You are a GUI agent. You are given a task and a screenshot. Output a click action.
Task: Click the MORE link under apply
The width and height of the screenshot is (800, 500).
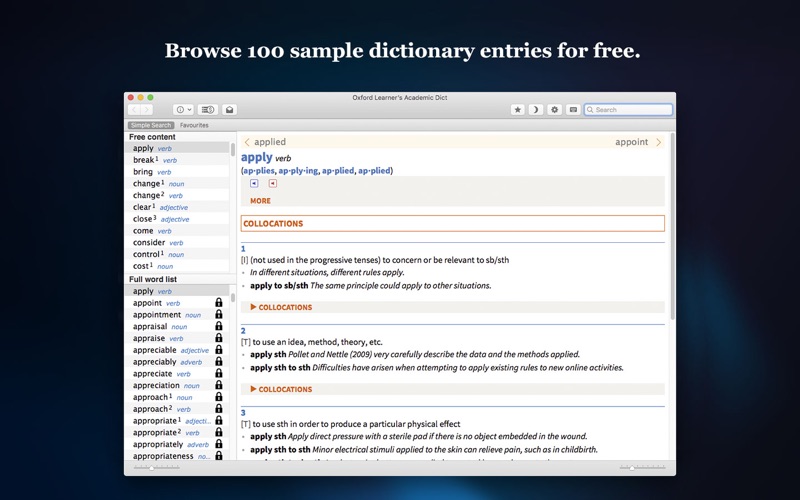(x=260, y=201)
